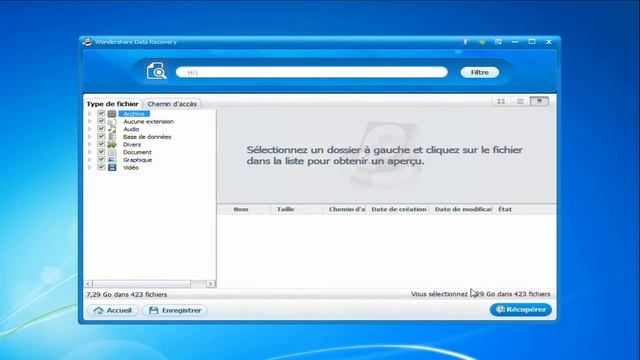Viewport: 640px width, 360px height.
Task: Uncheck the Divers checkbox
Action: 101,144
